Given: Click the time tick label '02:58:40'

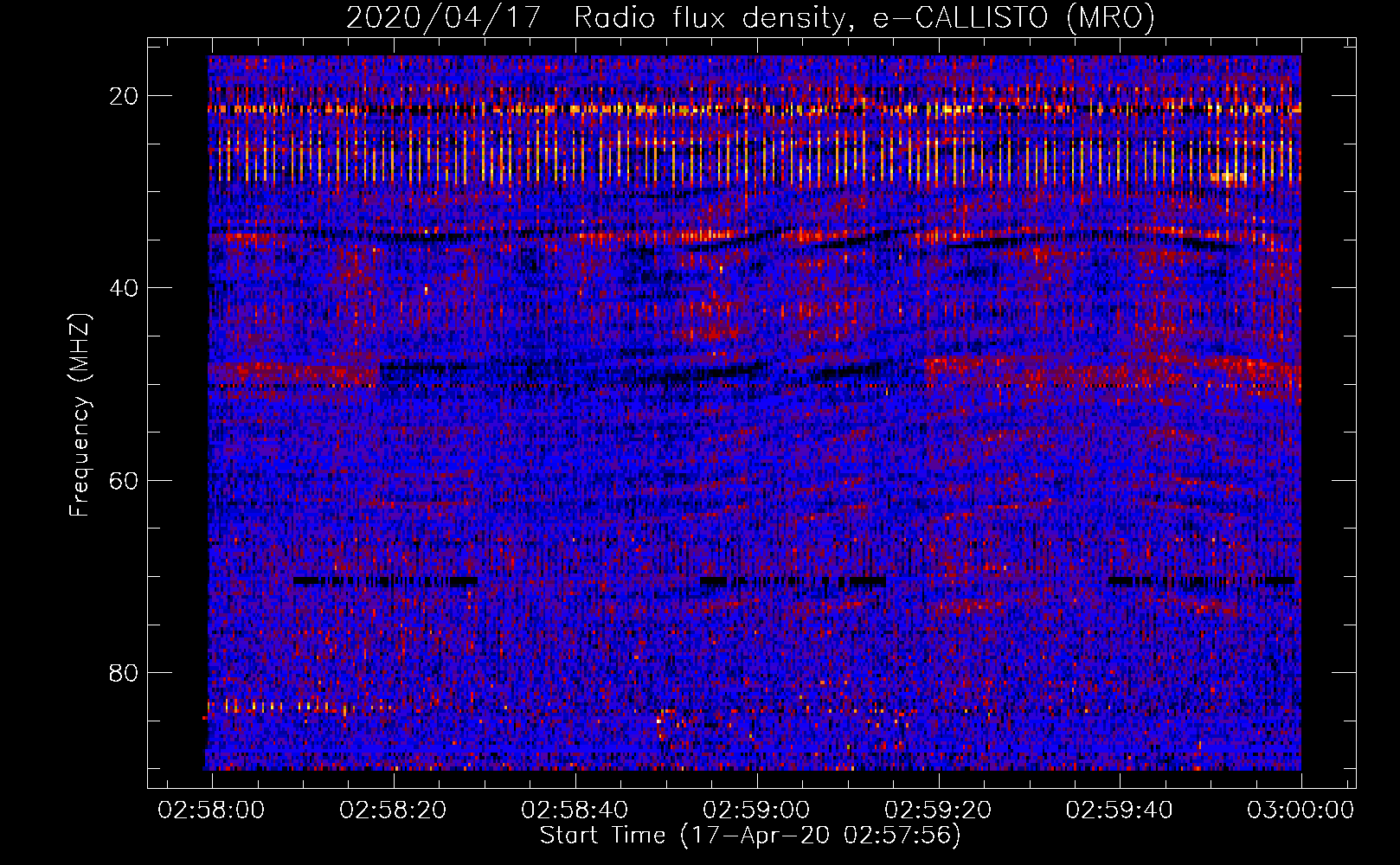Looking at the screenshot, I should click(575, 811).
